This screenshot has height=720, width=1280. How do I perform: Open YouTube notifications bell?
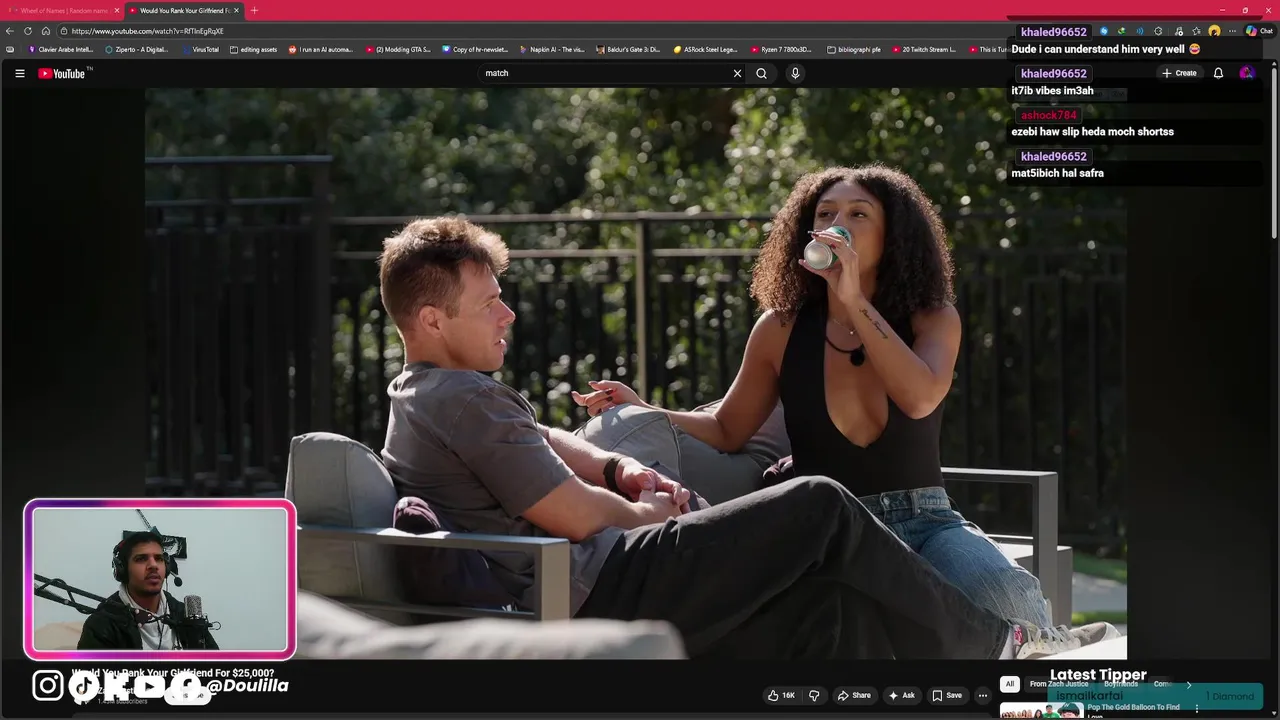1218,73
